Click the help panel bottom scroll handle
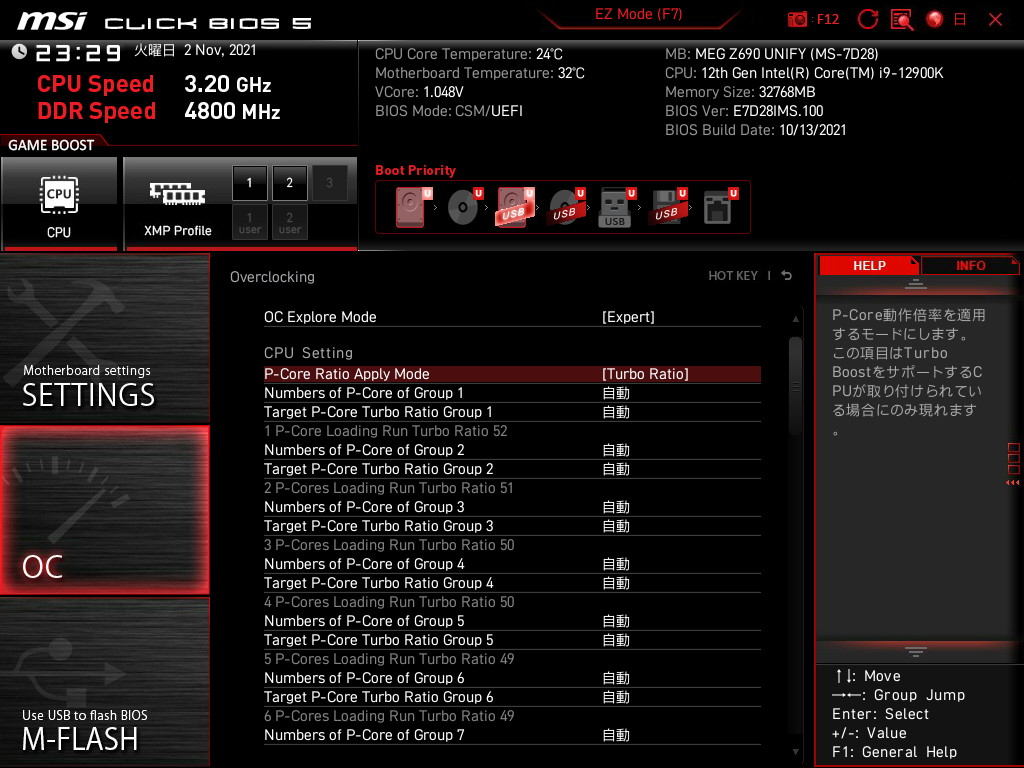The image size is (1024, 768). coord(916,651)
